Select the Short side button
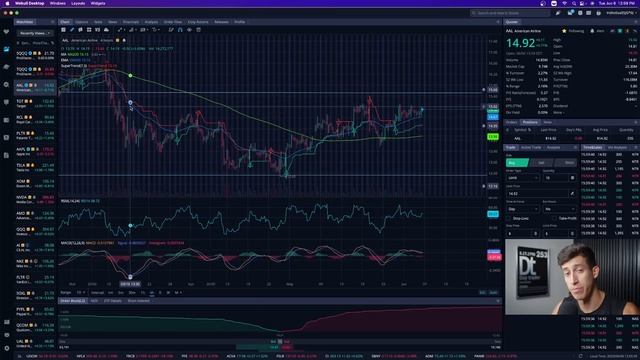Screen dimensions: 640x360 (565, 163)
